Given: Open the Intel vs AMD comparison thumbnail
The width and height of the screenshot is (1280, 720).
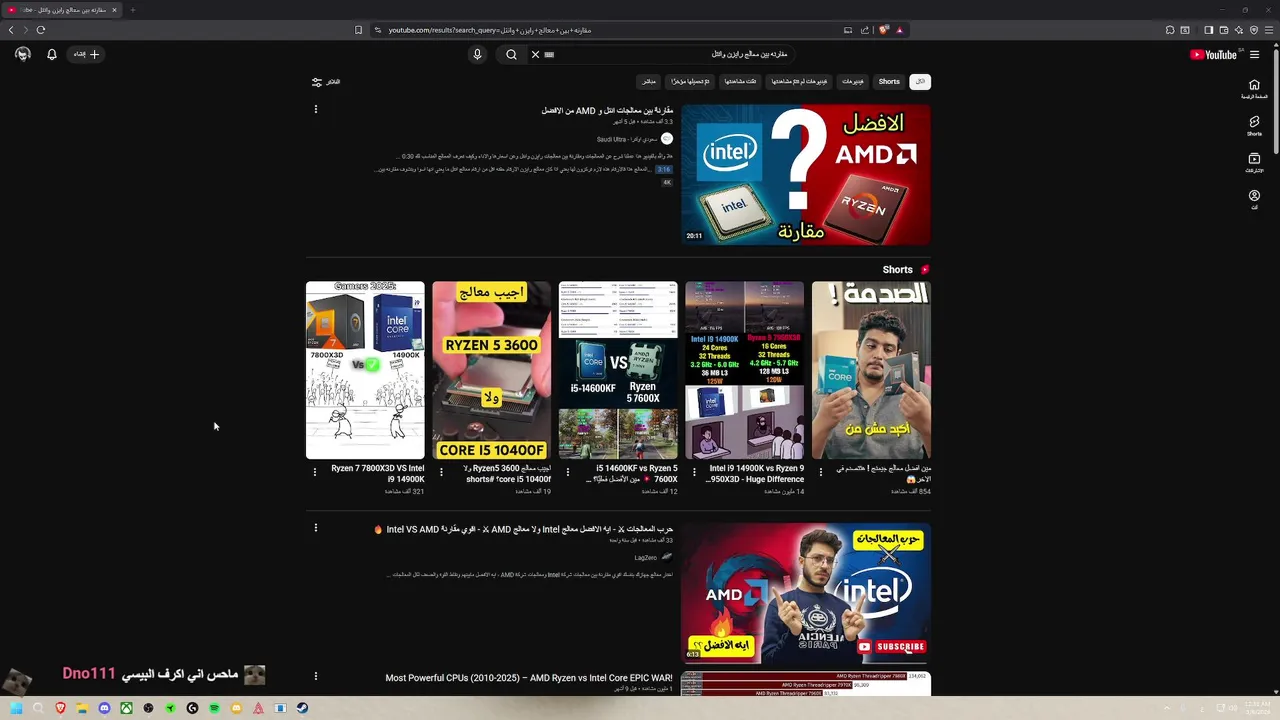Looking at the screenshot, I should [x=806, y=175].
